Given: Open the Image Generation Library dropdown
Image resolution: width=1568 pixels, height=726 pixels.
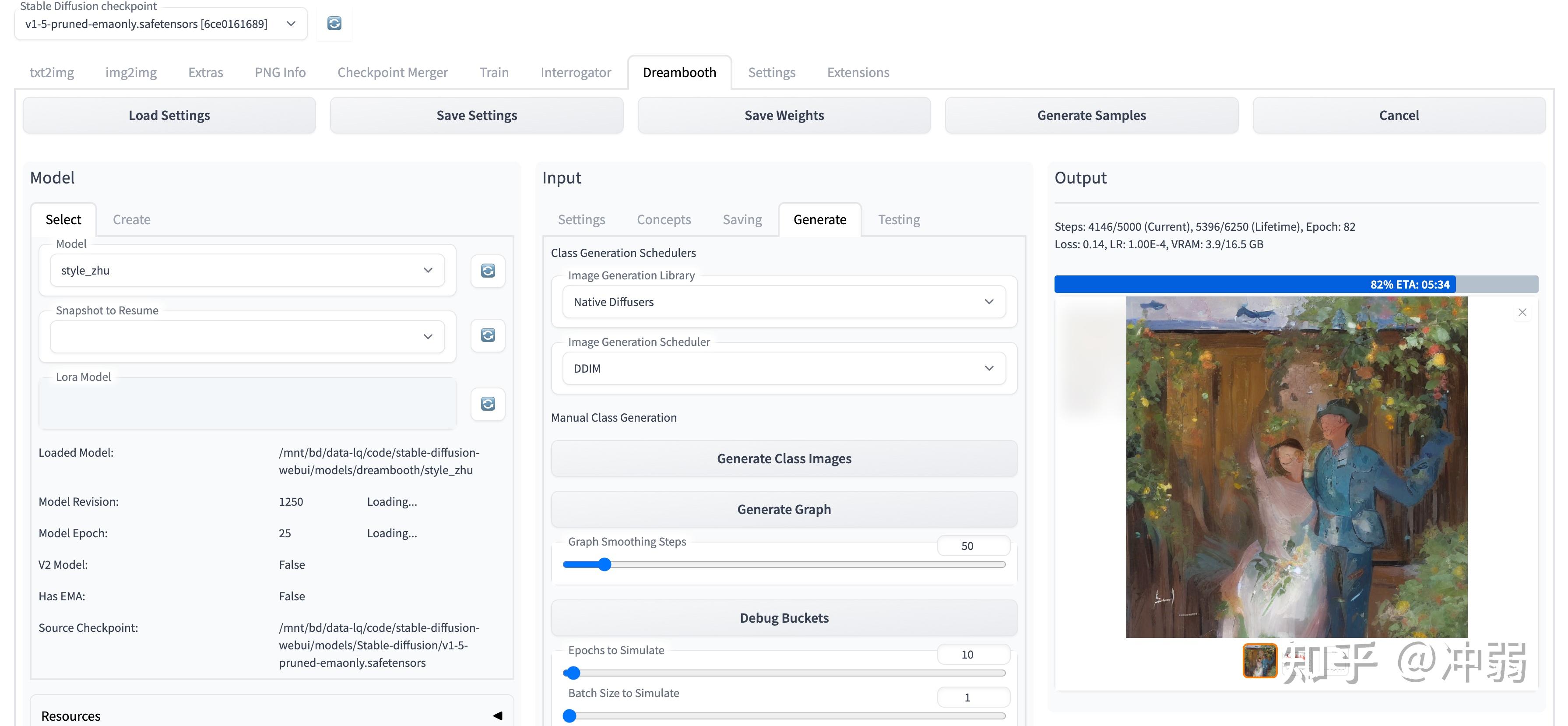Looking at the screenshot, I should coord(784,302).
